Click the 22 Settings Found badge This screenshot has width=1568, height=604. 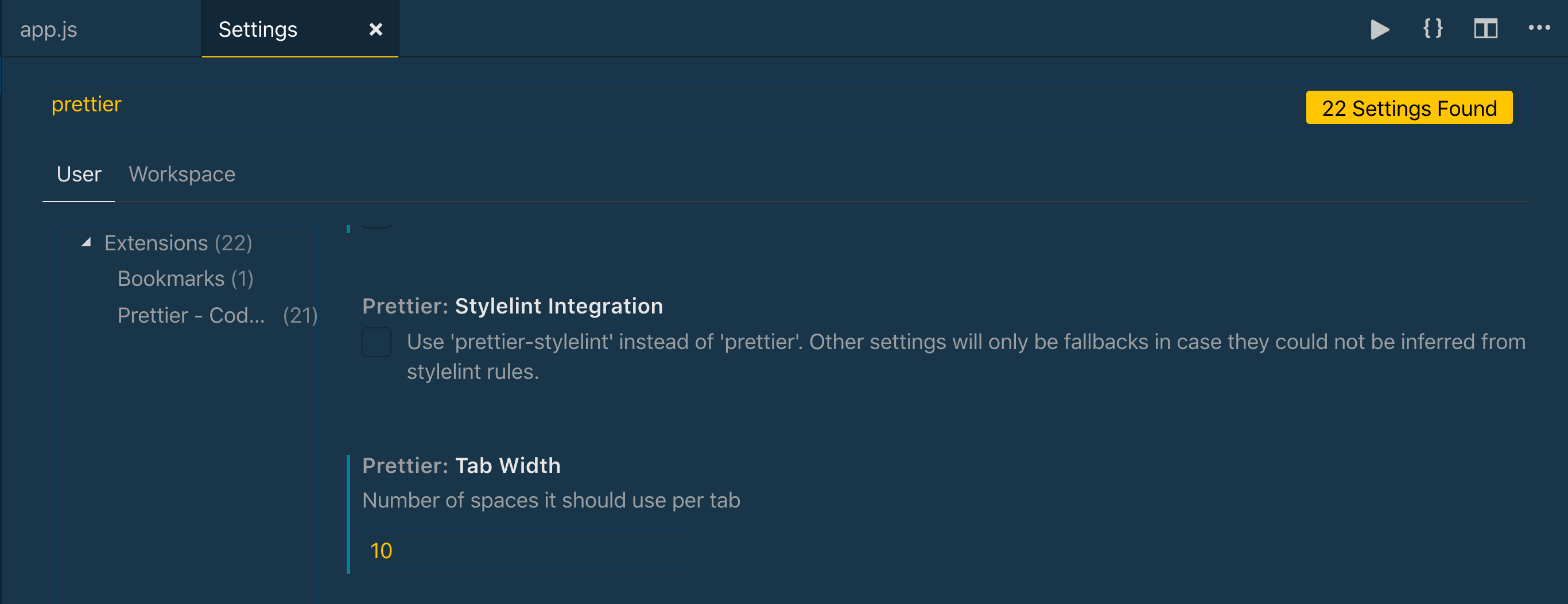(1408, 108)
